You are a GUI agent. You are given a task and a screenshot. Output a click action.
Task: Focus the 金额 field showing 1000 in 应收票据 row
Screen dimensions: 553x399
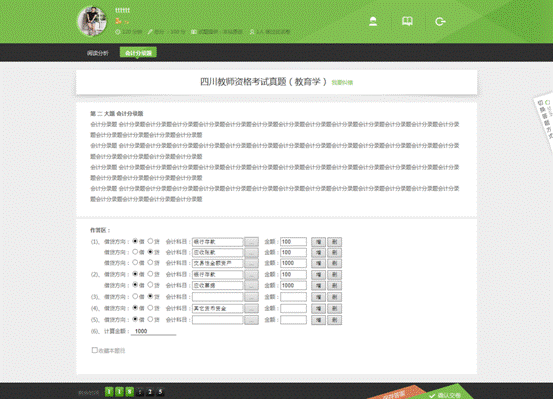[x=293, y=285]
